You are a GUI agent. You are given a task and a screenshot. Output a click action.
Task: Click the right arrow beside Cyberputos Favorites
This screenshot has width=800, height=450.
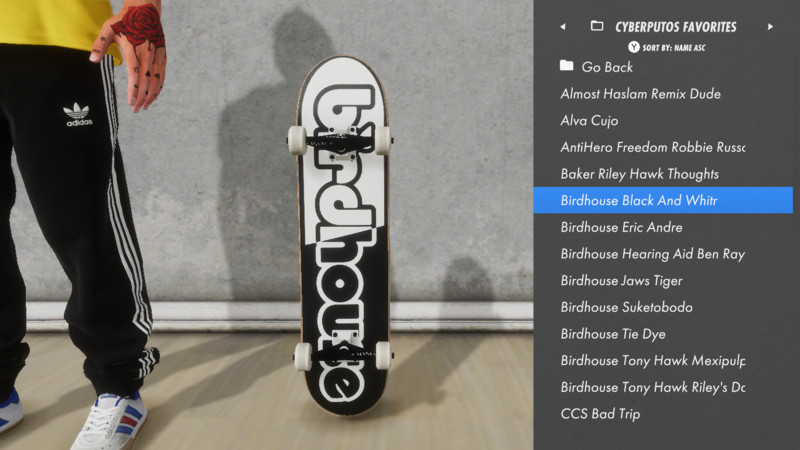(x=770, y=27)
